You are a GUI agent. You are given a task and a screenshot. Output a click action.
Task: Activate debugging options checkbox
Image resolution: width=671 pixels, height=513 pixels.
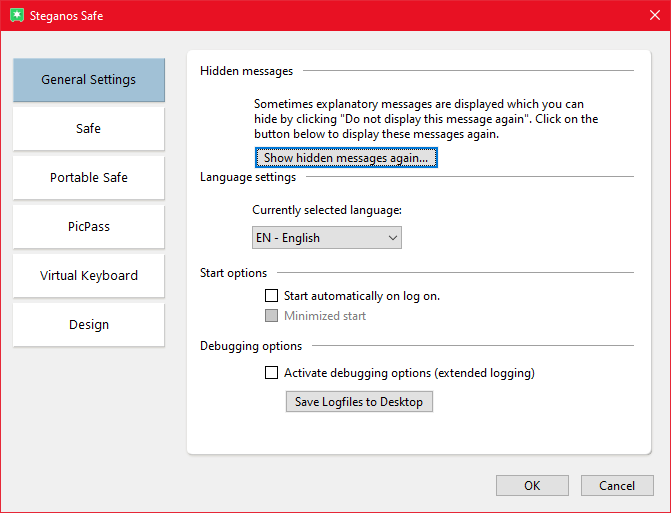click(x=271, y=373)
